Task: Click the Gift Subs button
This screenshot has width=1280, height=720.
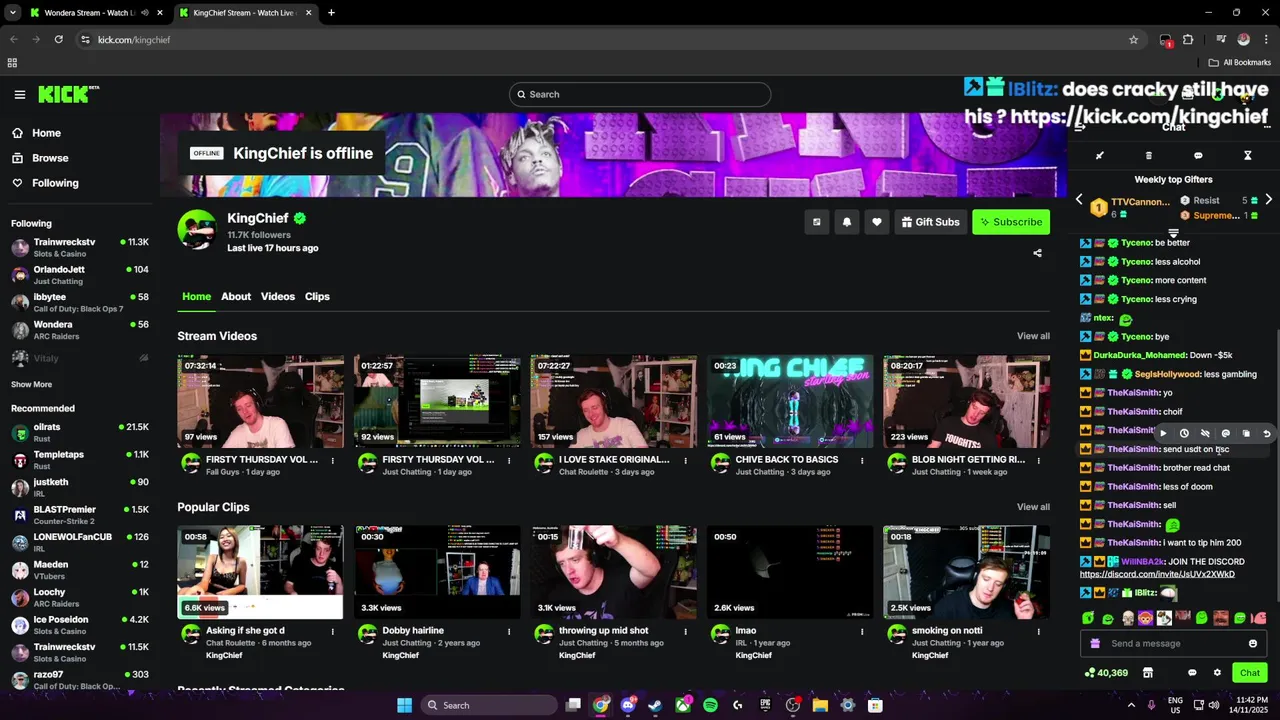Action: click(930, 222)
